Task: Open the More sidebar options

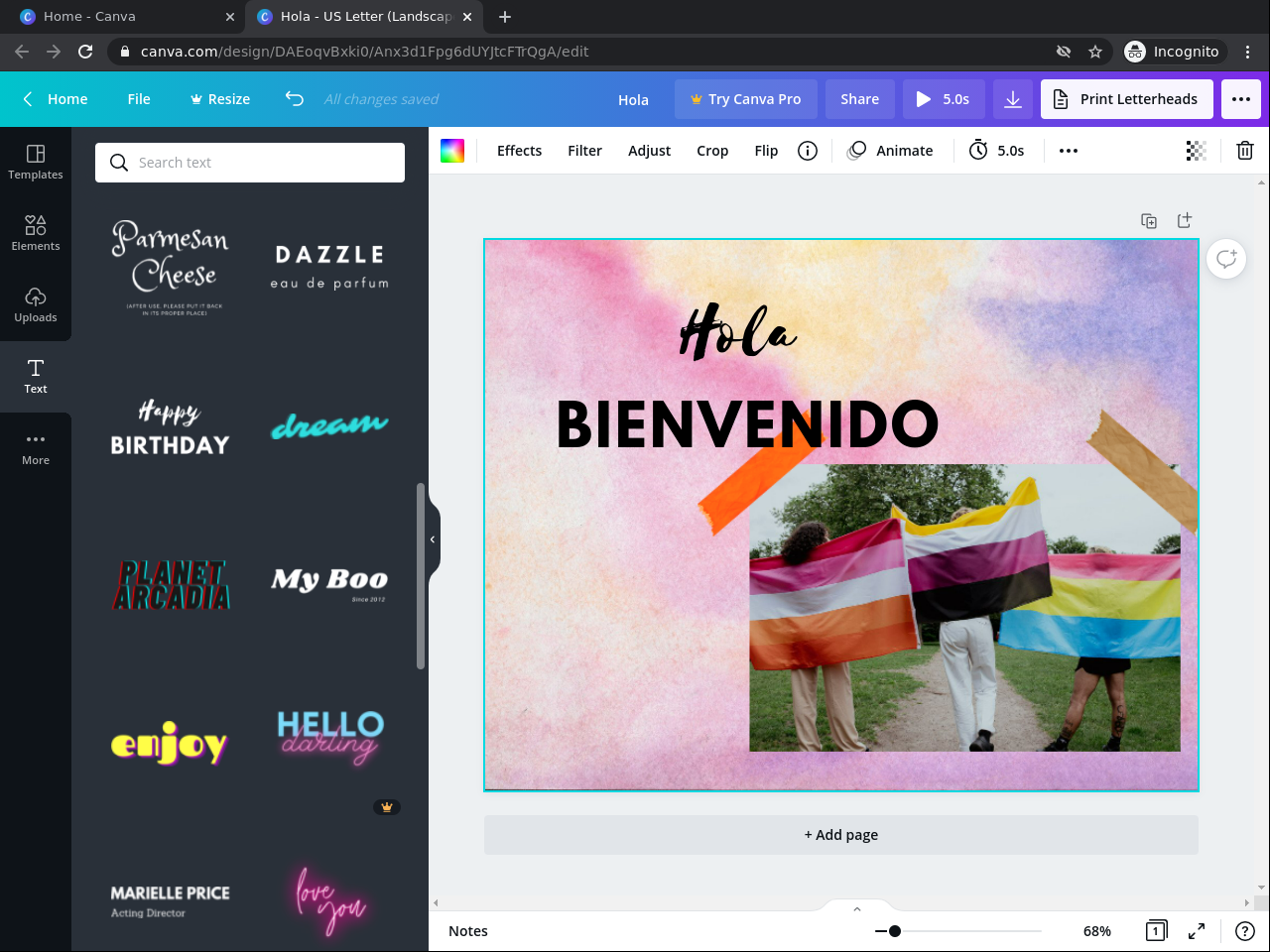Action: 36,448
